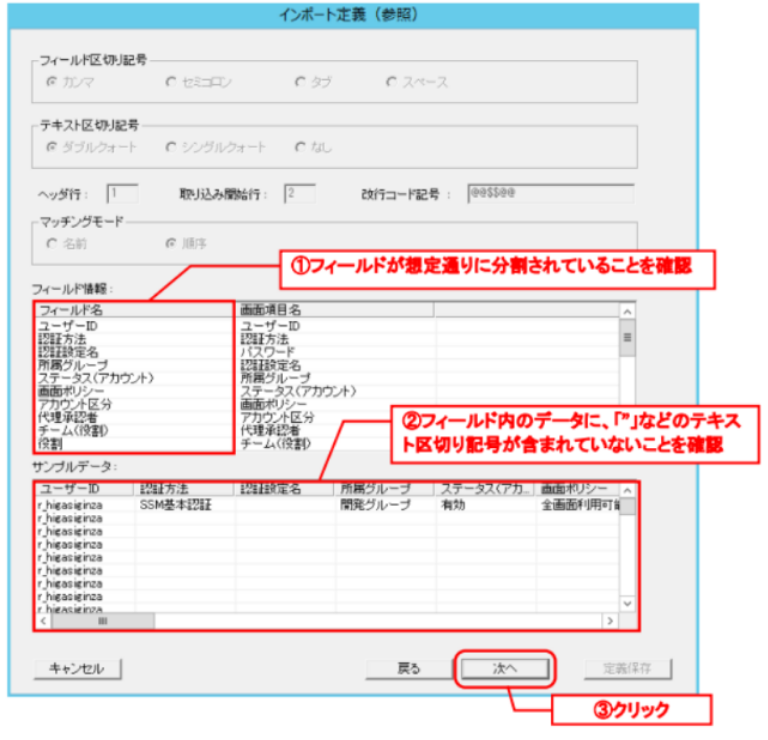Click the sample data horizontal scrollbar thumb
The image size is (768, 740).
pos(103,621)
